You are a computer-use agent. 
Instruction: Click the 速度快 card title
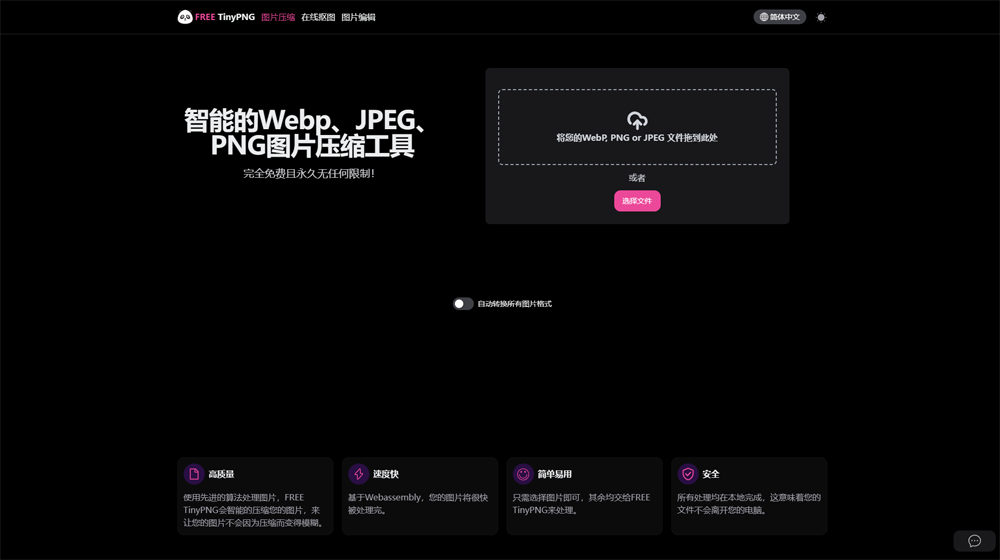coord(386,474)
